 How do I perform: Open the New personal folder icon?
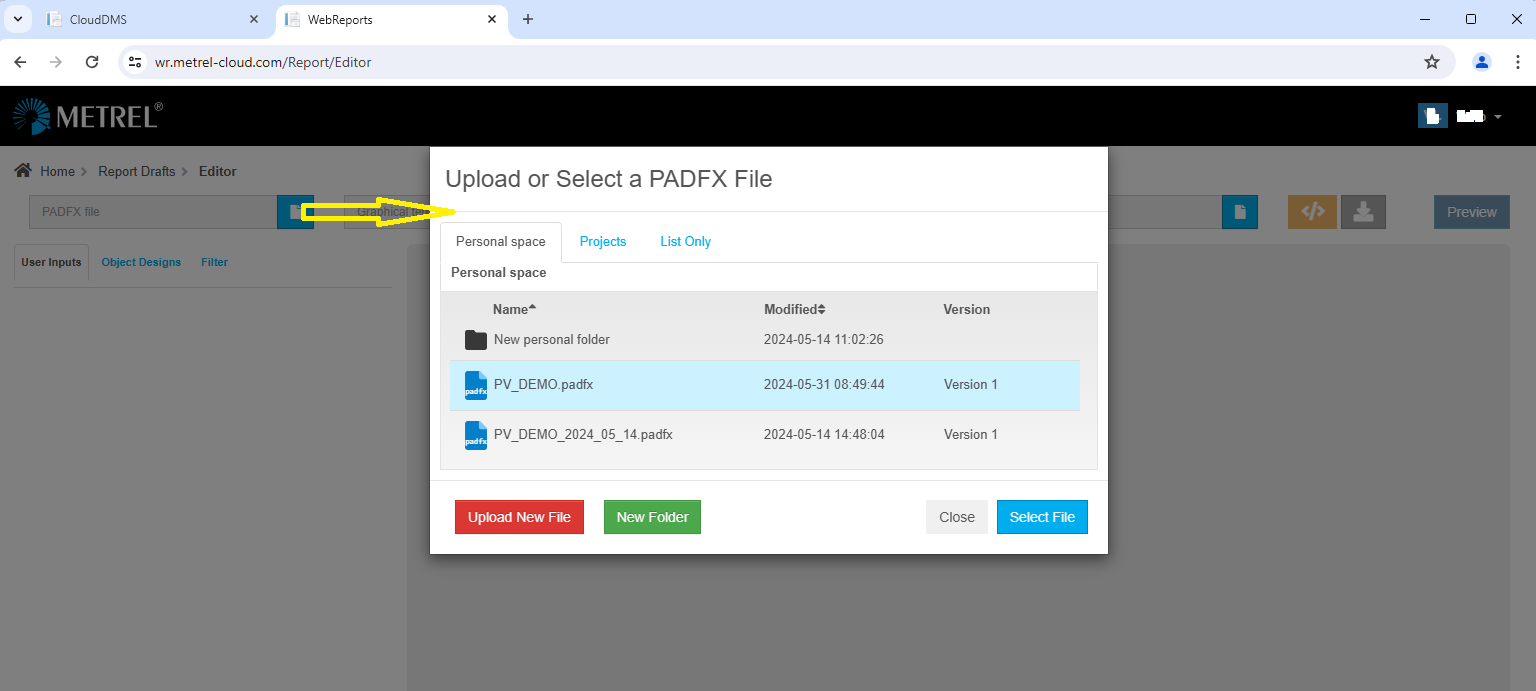[x=476, y=340]
